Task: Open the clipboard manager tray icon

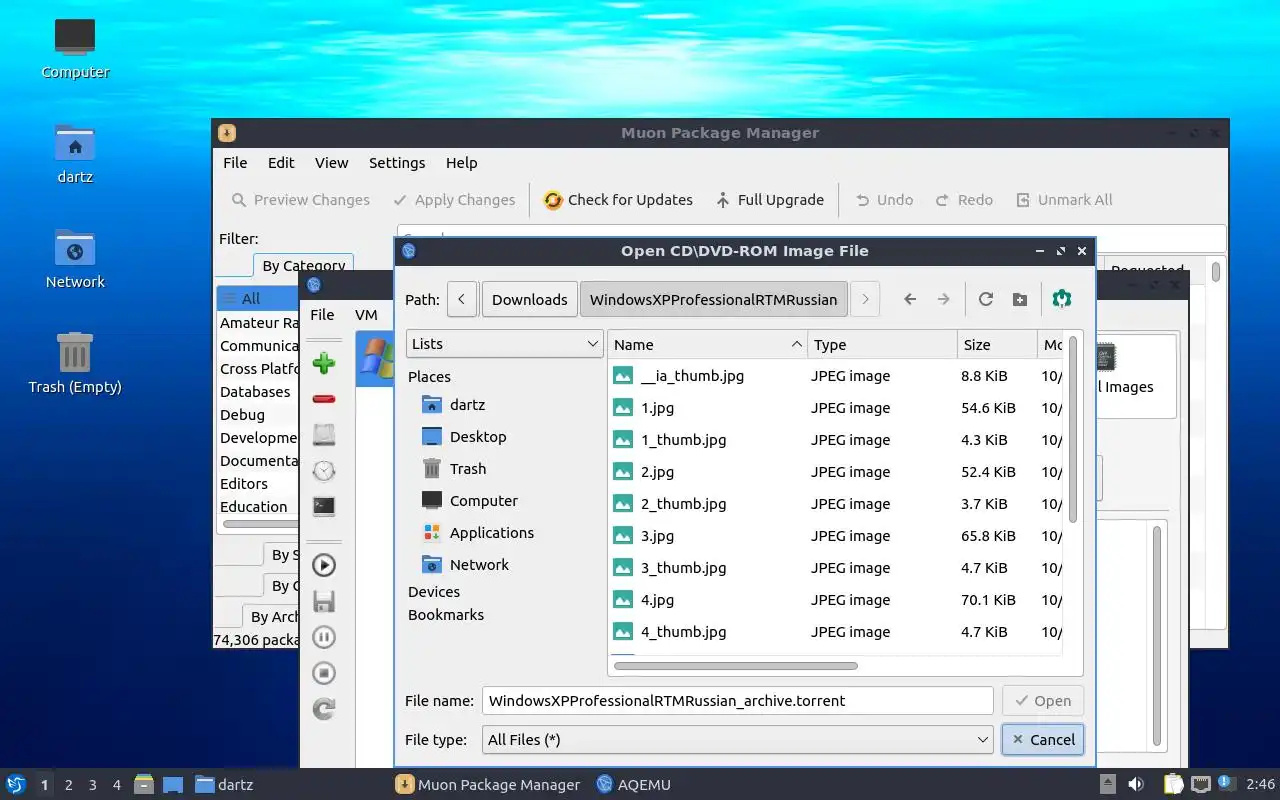Action: tap(1174, 784)
